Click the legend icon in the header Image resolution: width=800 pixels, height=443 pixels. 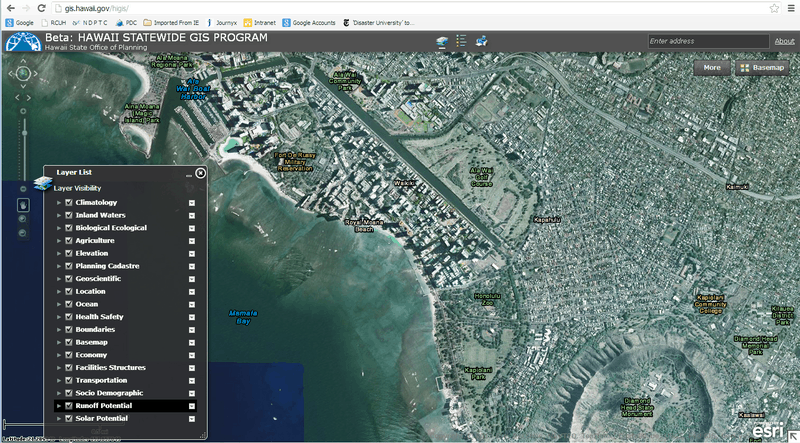point(461,41)
